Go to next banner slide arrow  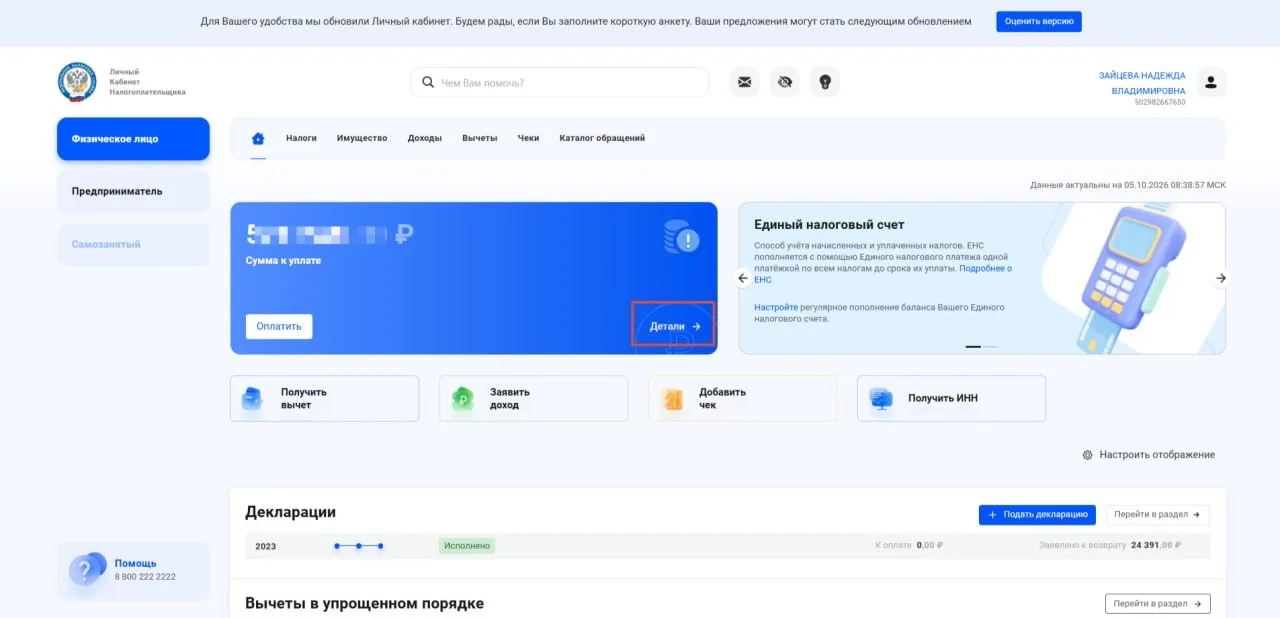(x=1221, y=278)
